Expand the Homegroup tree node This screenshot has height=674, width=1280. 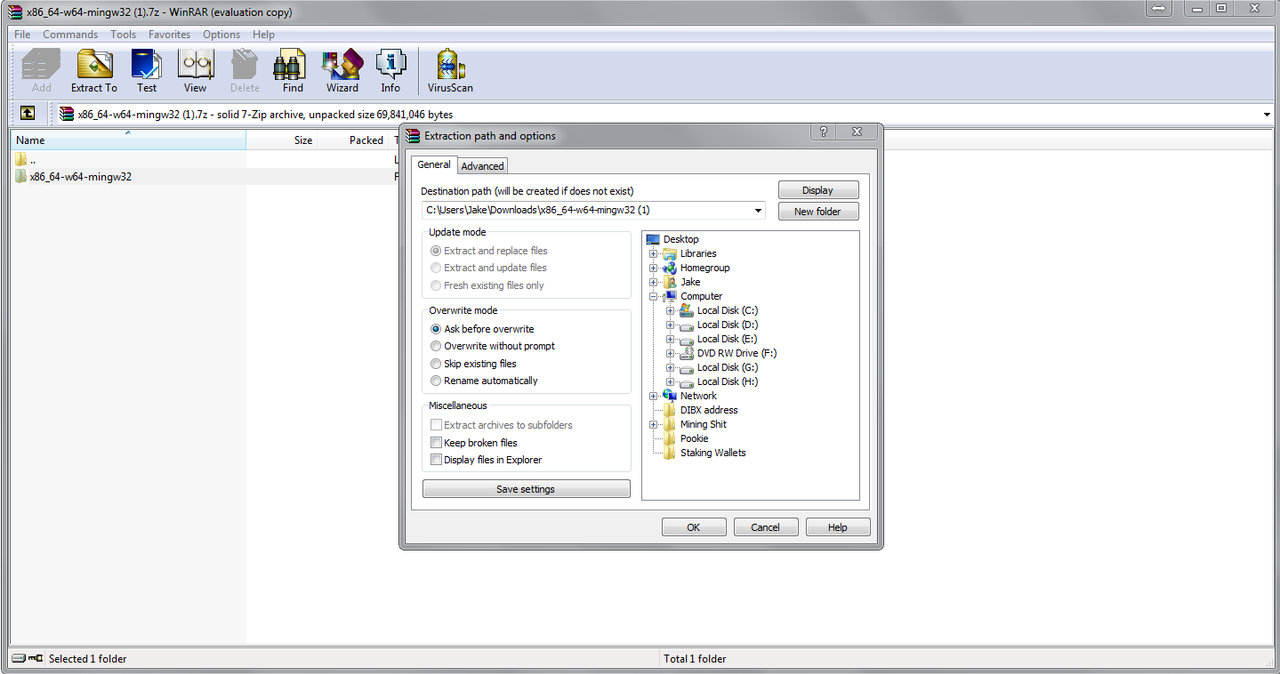click(654, 268)
